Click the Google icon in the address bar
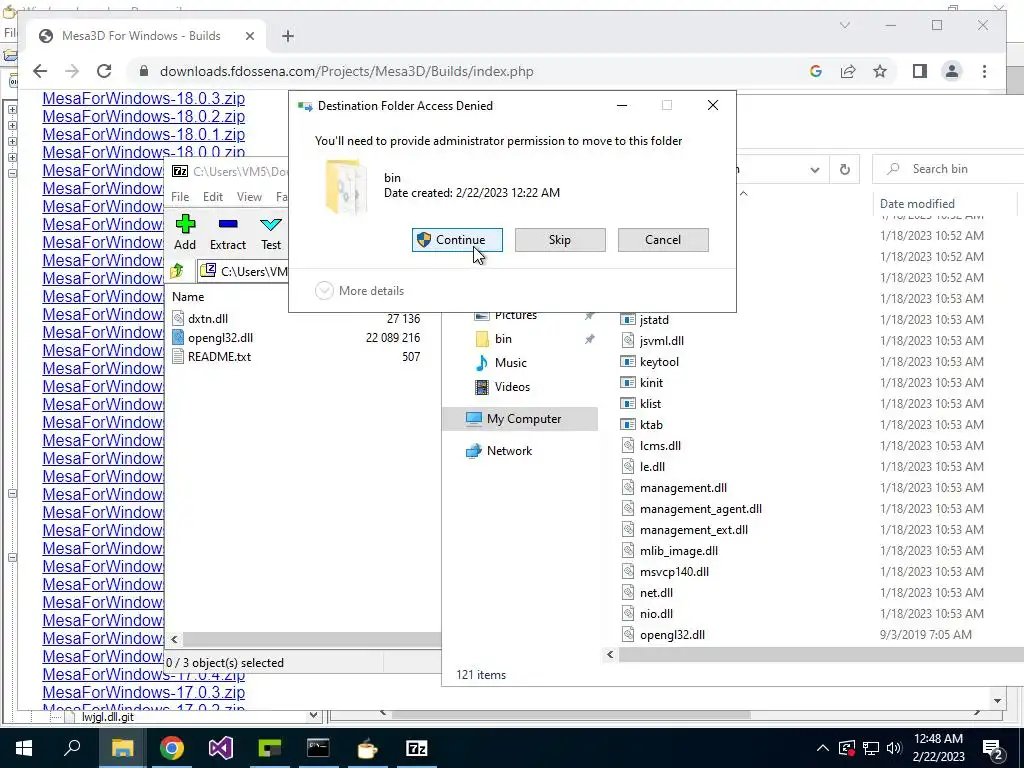This screenshot has height=768, width=1024. tap(816, 71)
